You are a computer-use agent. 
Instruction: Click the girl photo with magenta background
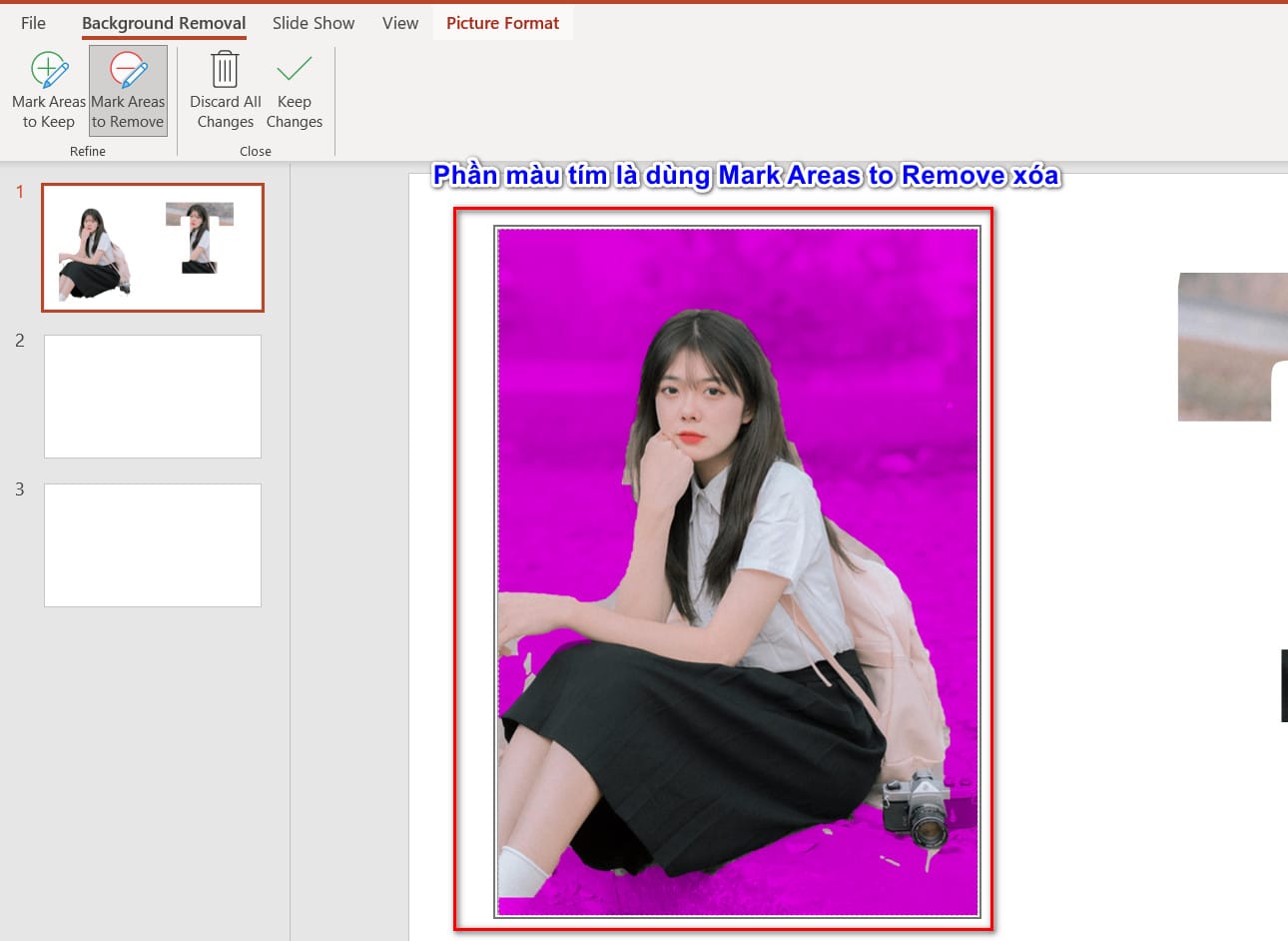[738, 571]
